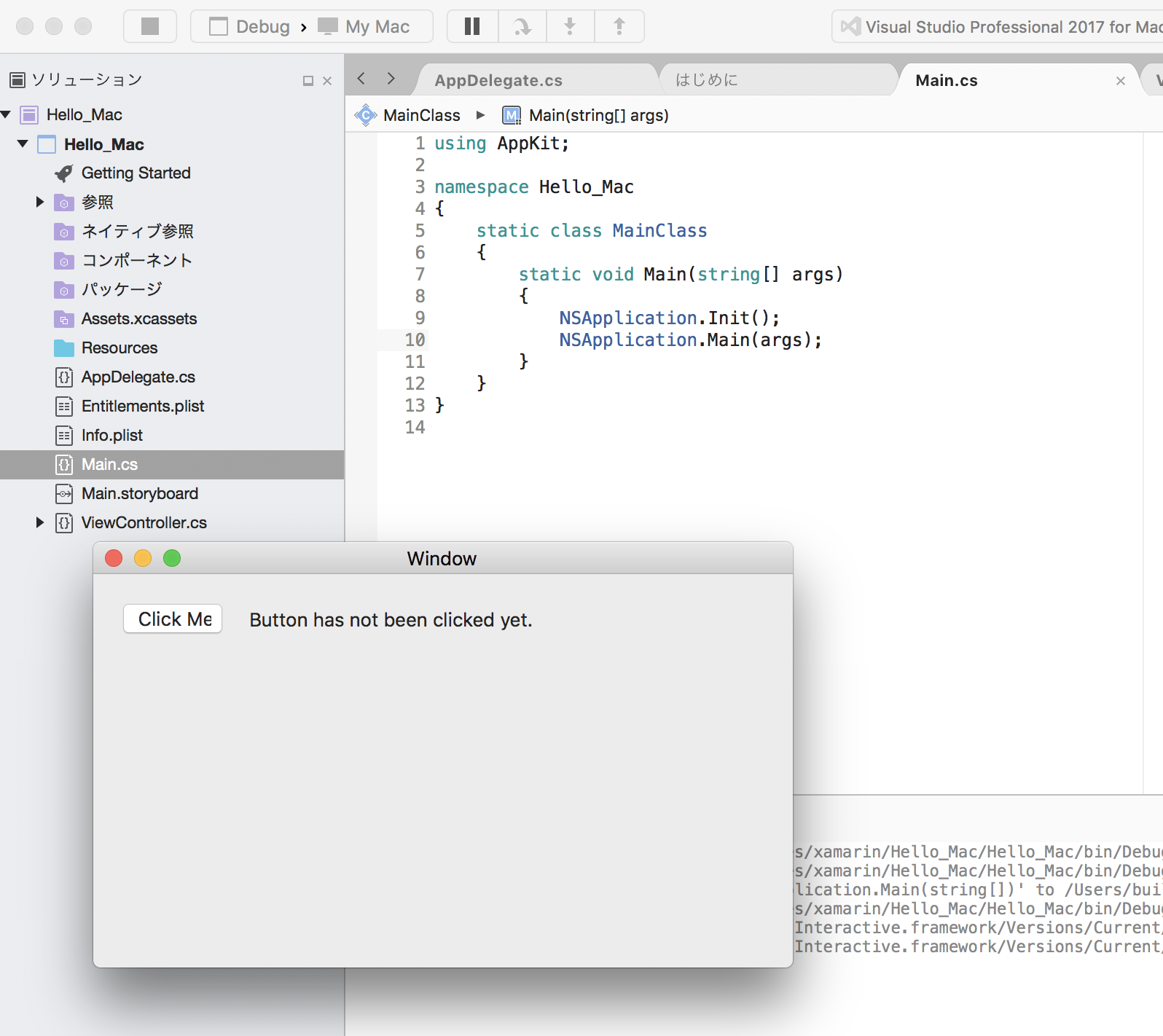Collapse the Hello_Mac project node

(23, 144)
